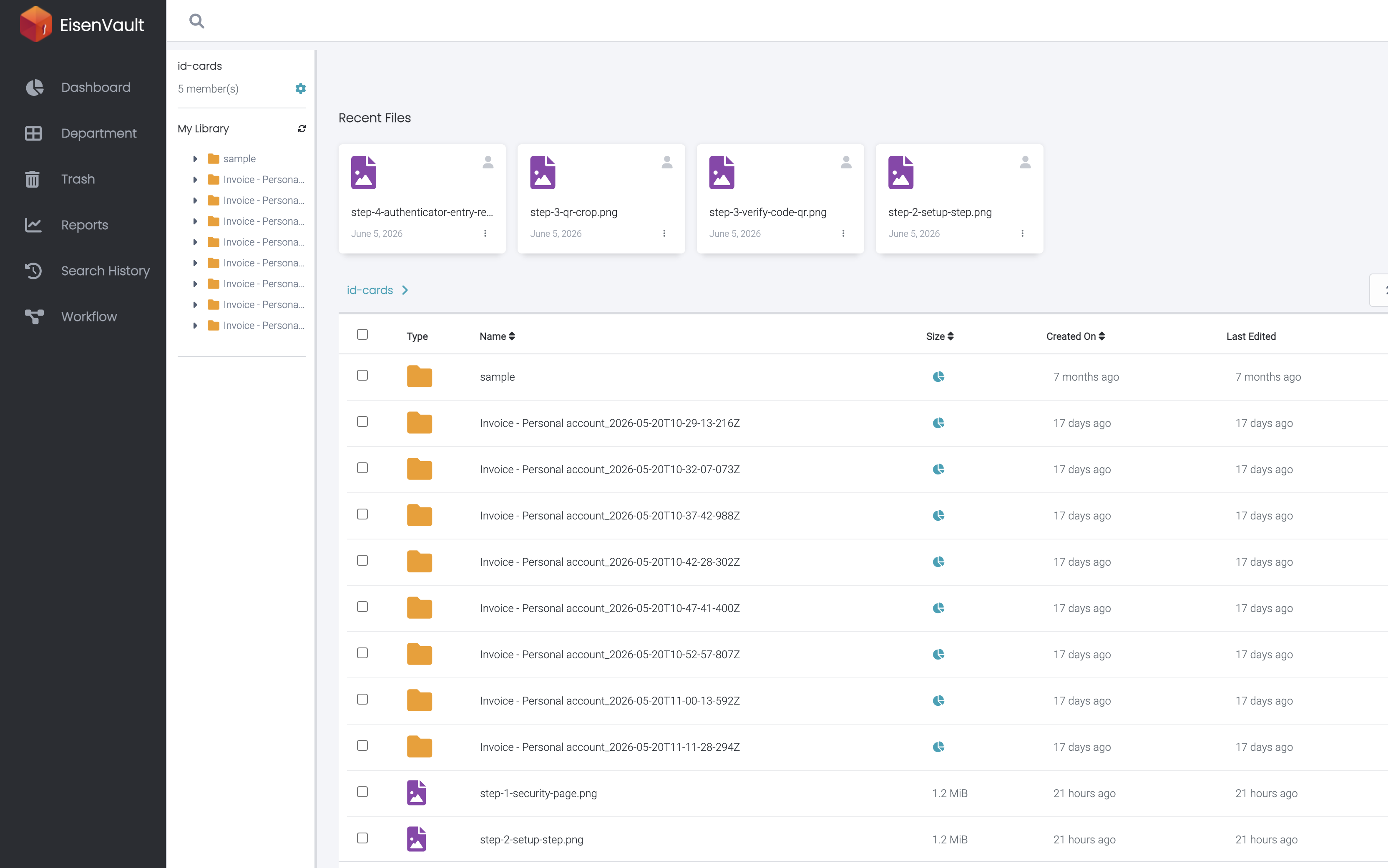Check Invoice 10-32-07-073Z row checkbox
Viewport: 1388px width, 868px height.
pos(362,468)
